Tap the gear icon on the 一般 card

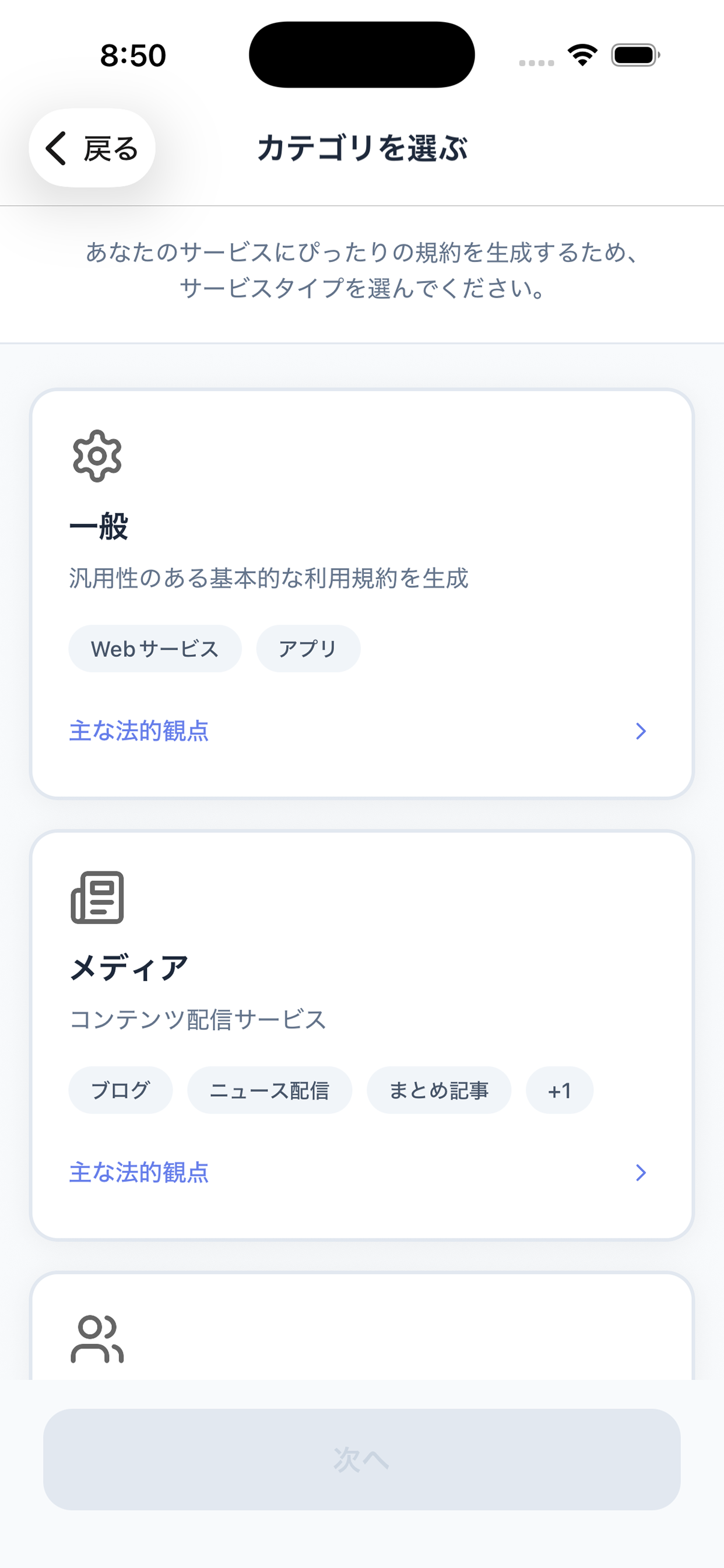pos(97,456)
